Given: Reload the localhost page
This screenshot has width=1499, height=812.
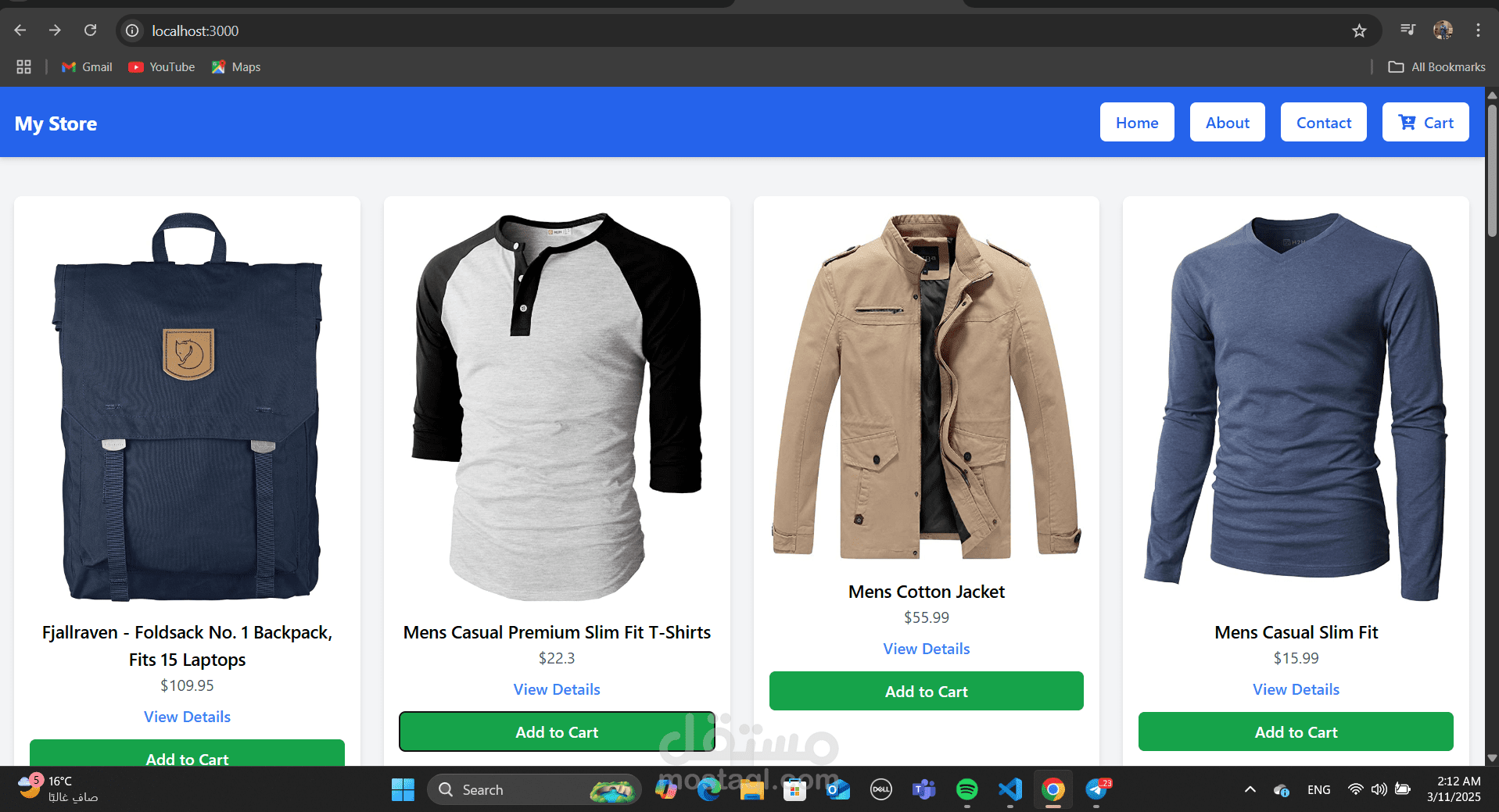Looking at the screenshot, I should (x=91, y=30).
